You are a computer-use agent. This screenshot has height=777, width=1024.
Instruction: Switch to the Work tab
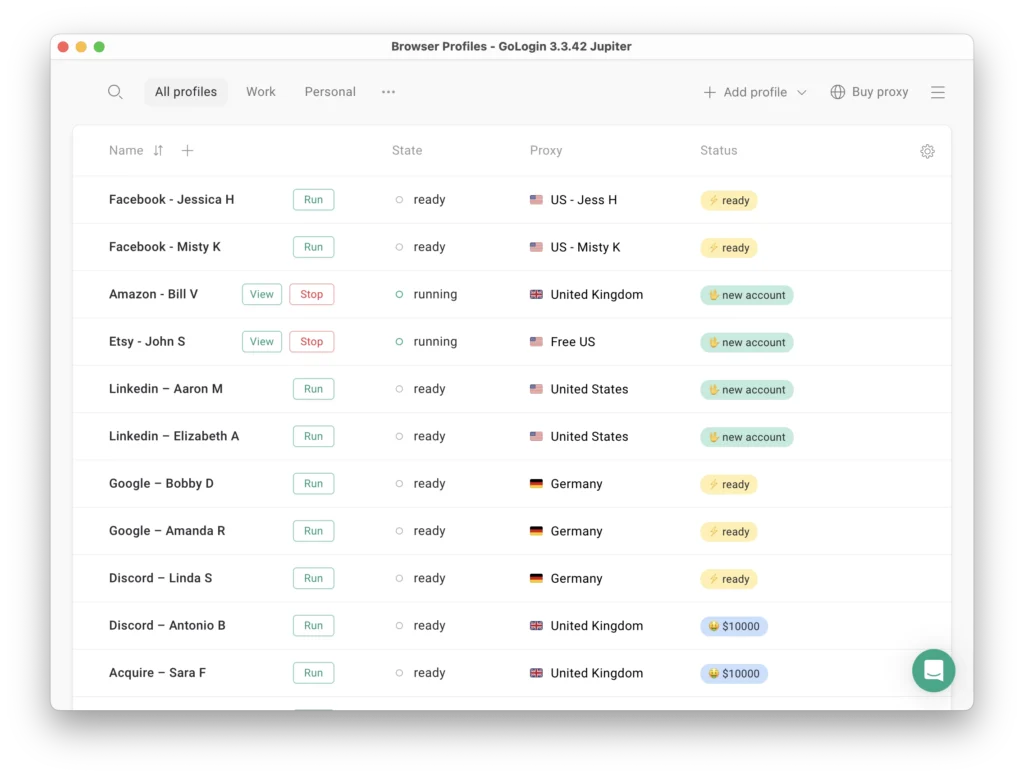point(260,91)
